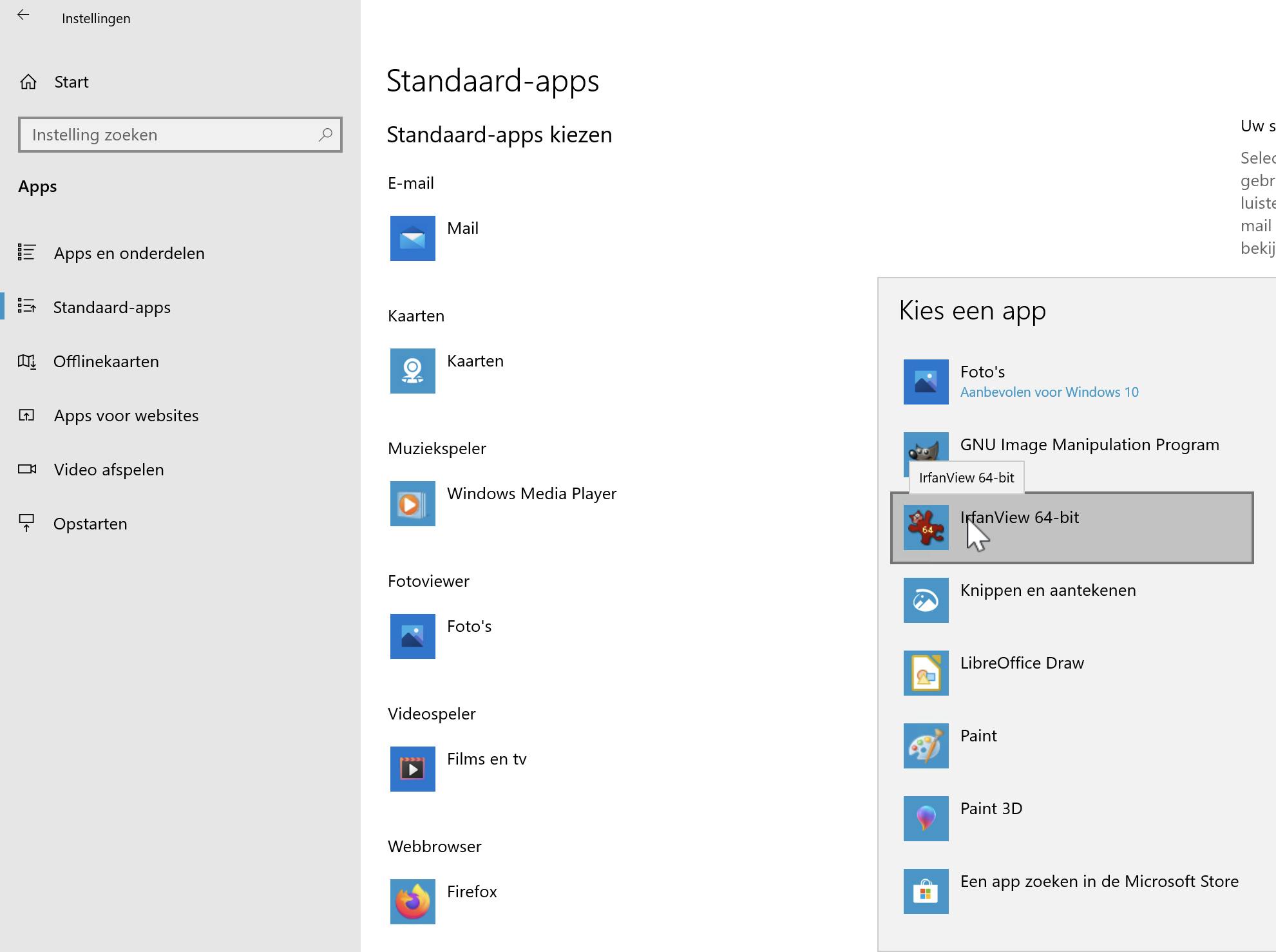1276x952 pixels.
Task: Focus the Instelling zoeken search field
Action: pos(167,135)
